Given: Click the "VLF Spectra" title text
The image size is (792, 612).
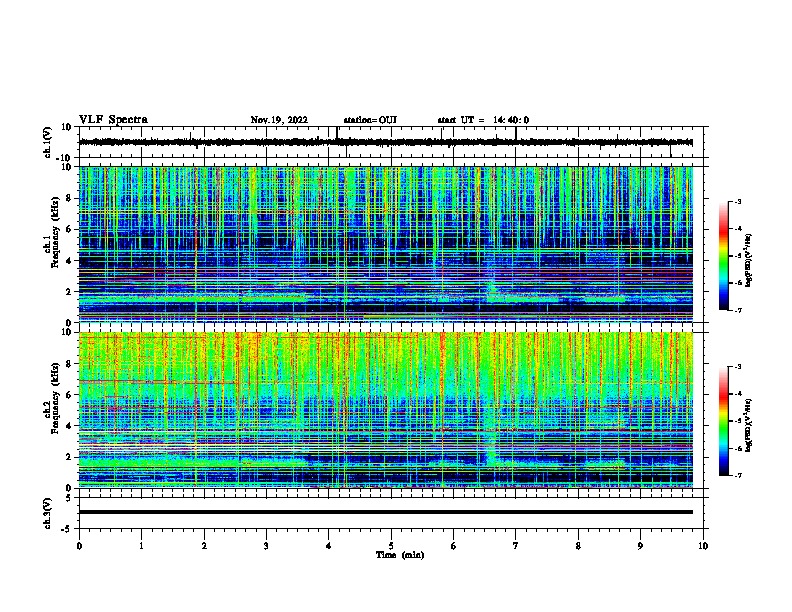Looking at the screenshot, I should click(x=113, y=120).
